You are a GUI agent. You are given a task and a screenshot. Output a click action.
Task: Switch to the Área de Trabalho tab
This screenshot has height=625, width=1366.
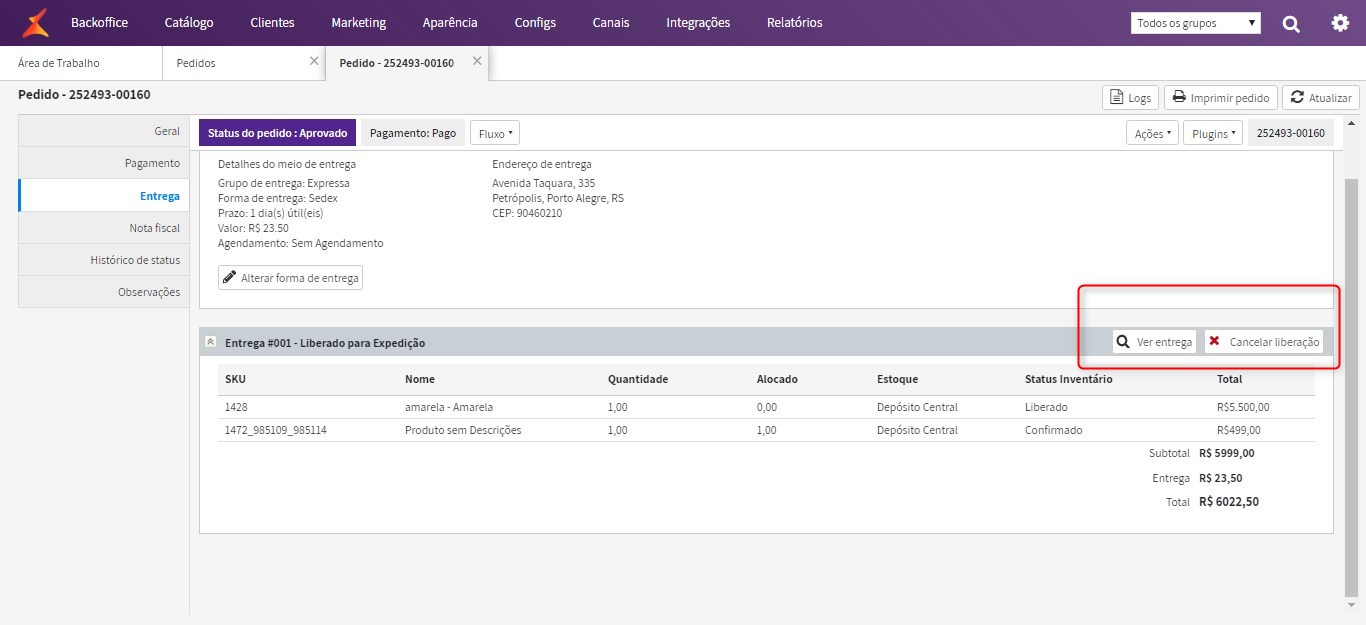pyautogui.click(x=80, y=63)
